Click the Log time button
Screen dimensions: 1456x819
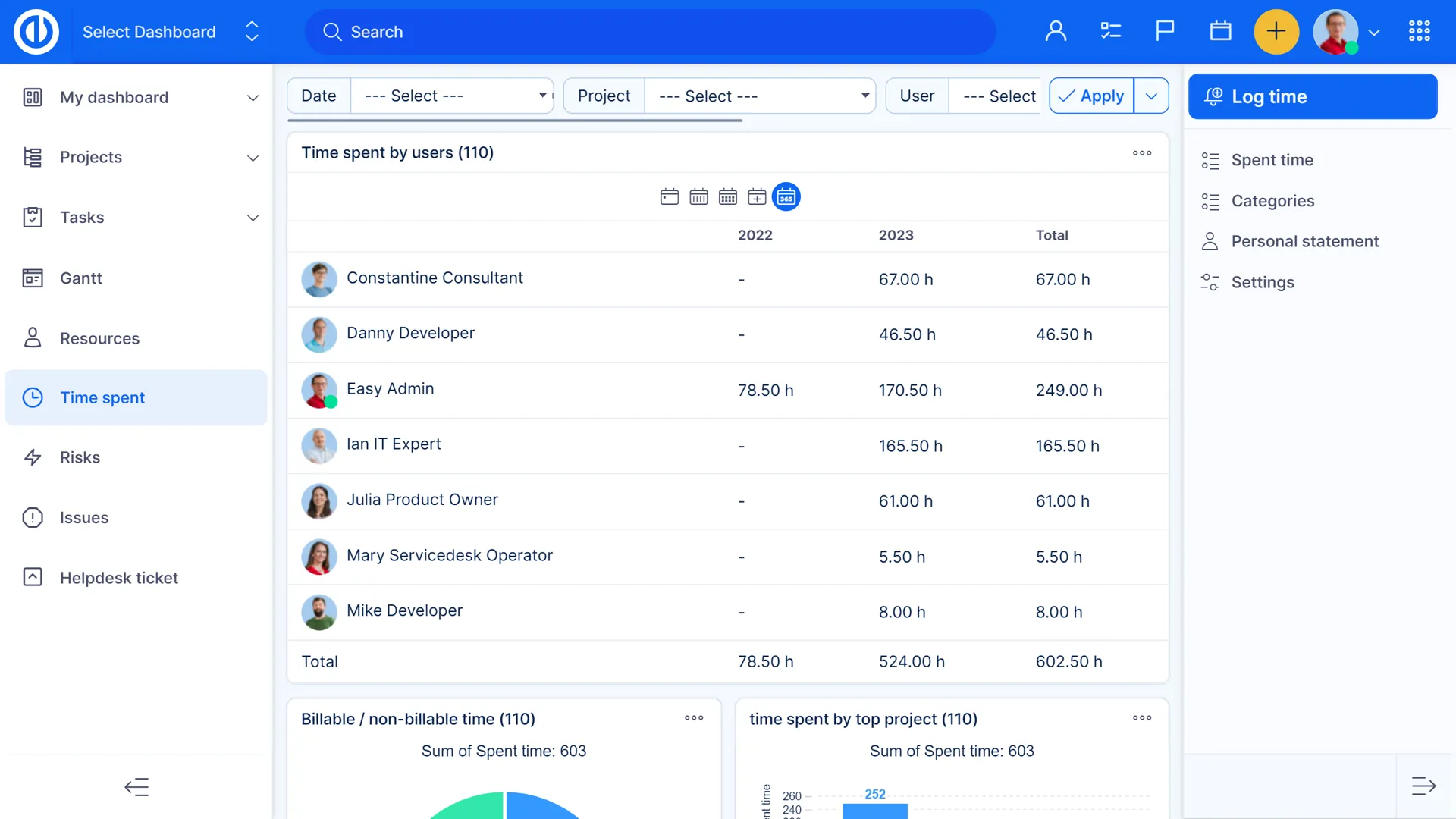click(1313, 97)
